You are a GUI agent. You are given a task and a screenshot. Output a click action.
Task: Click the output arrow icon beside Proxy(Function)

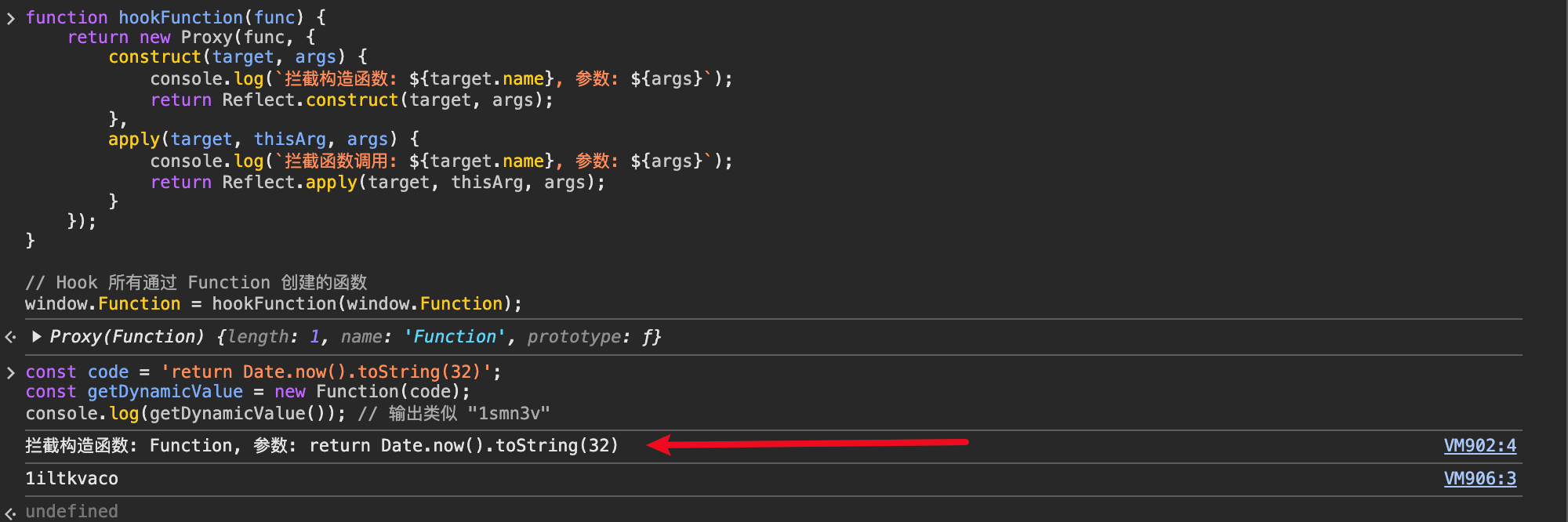11,337
